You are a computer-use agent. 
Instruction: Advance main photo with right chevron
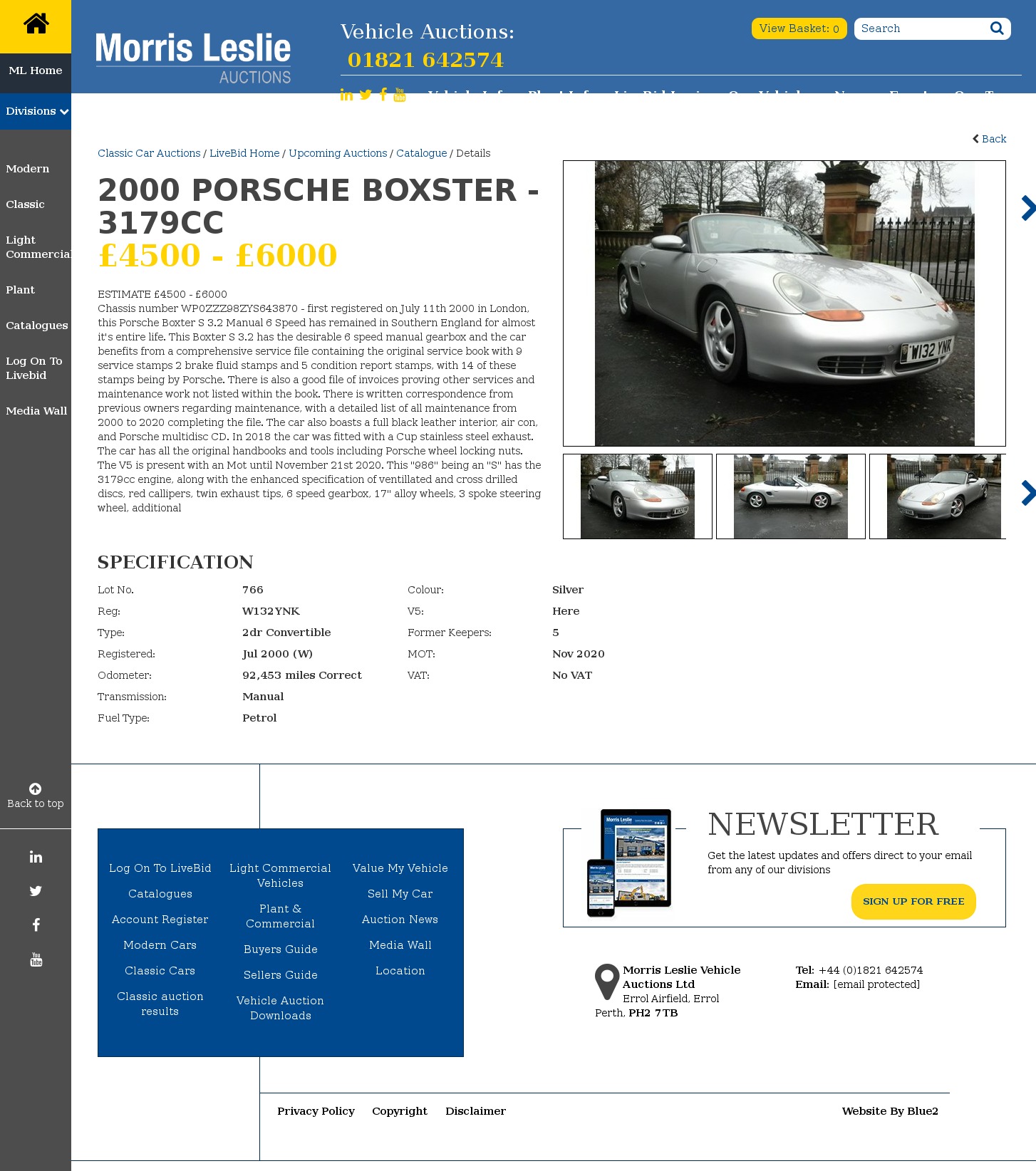pos(1027,208)
